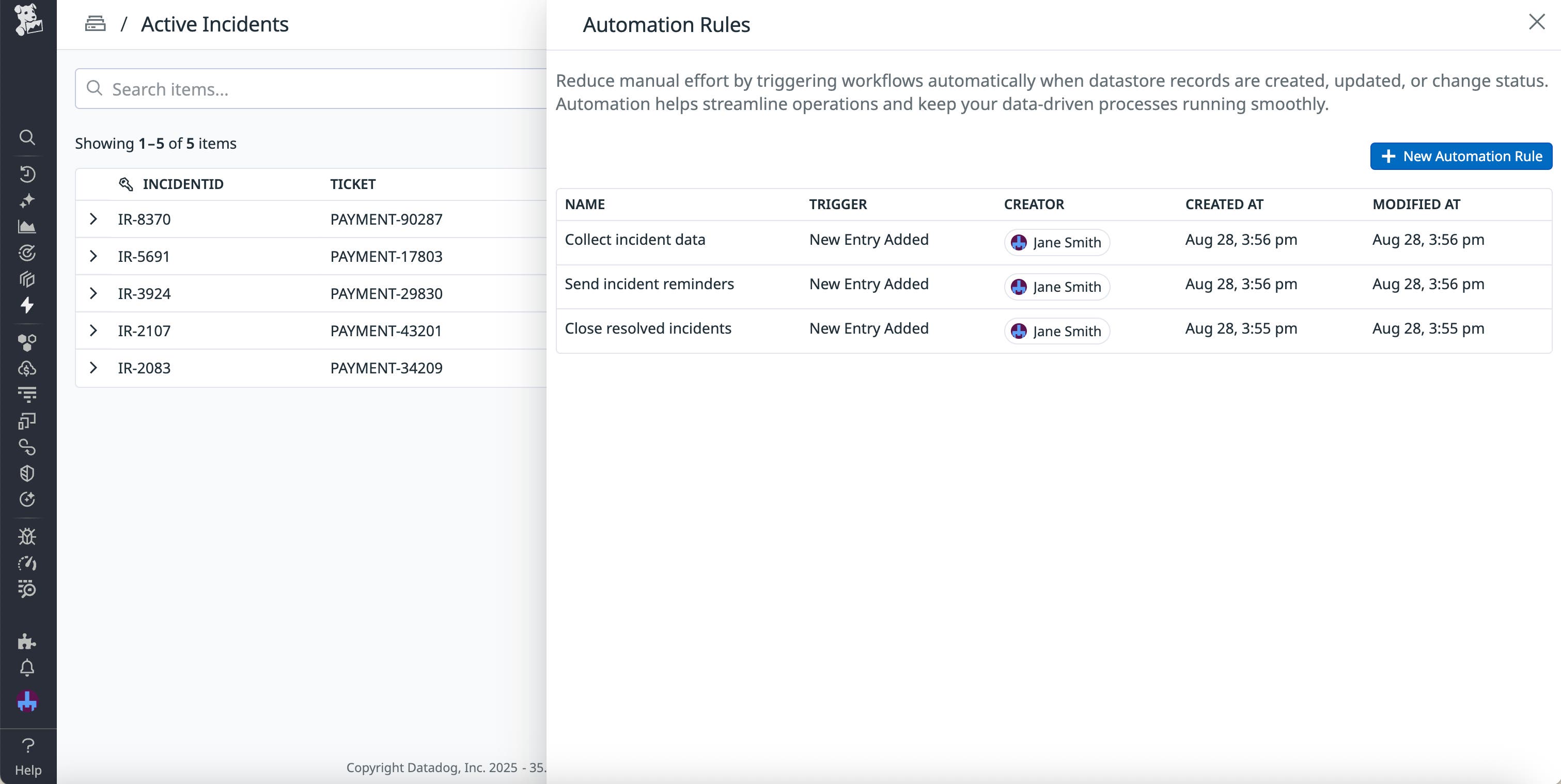
Task: Open Bits AI sparkles icon
Action: pos(27,200)
